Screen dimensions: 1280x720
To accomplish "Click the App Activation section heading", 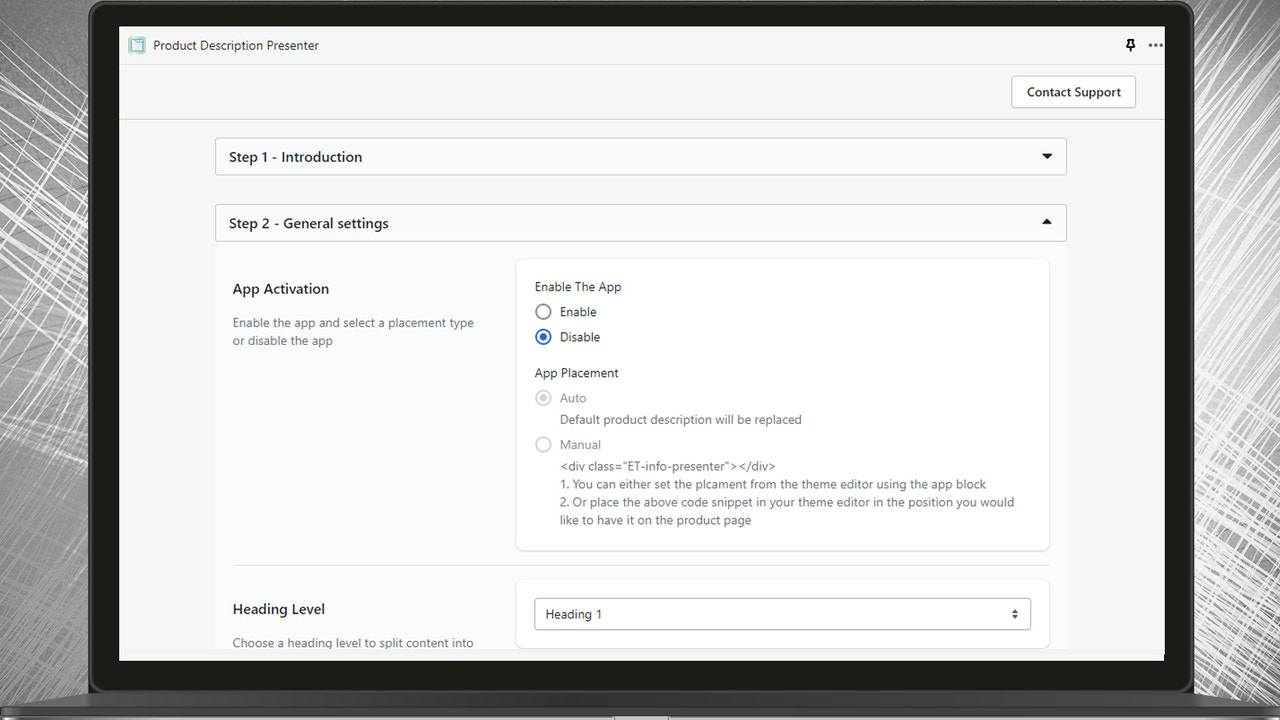I will click(x=280, y=288).
